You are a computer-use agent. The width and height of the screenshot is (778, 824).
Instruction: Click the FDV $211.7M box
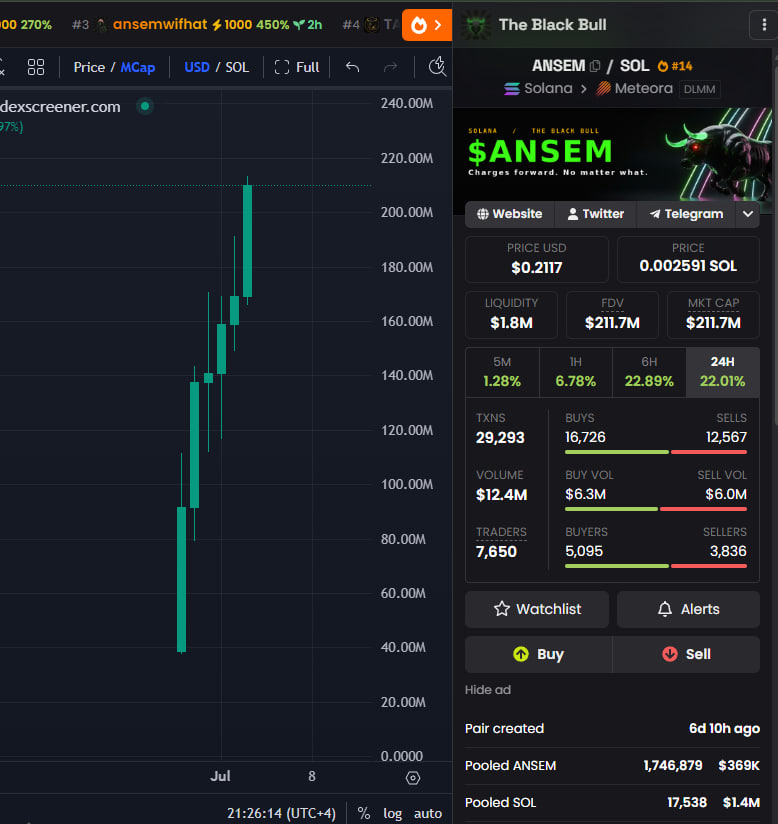[612, 315]
